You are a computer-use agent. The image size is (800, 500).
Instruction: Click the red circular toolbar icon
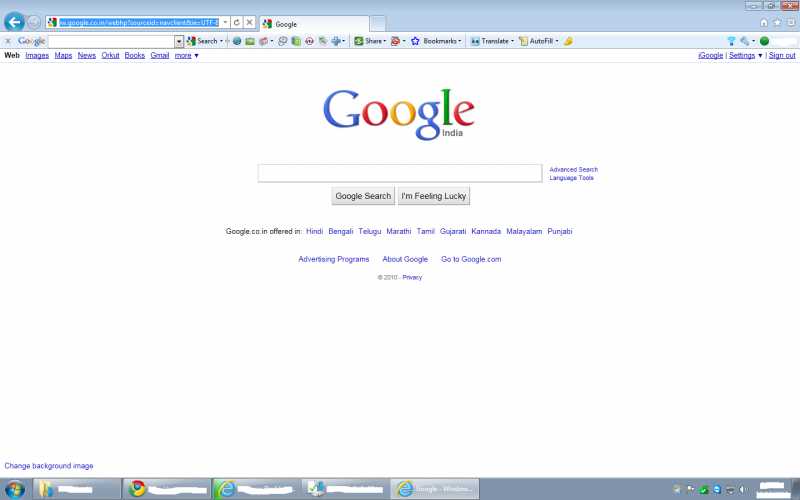coord(309,41)
